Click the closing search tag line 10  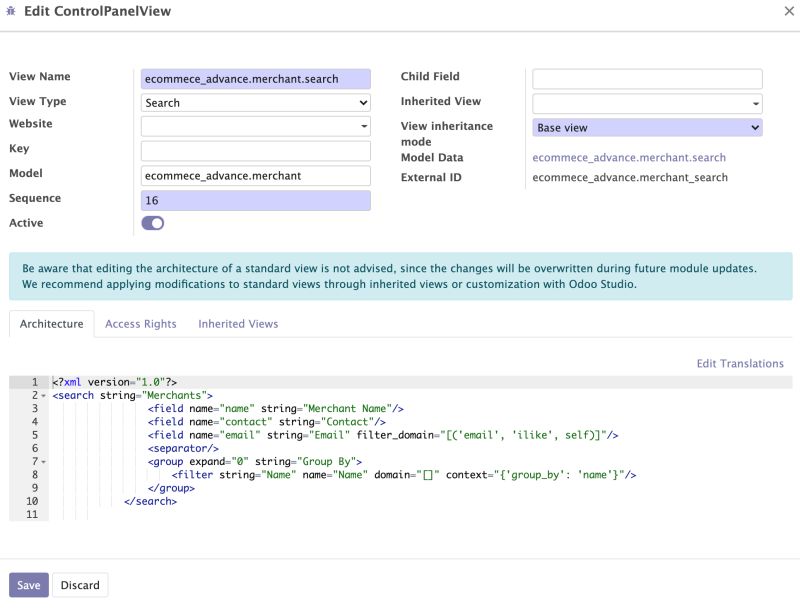point(151,501)
